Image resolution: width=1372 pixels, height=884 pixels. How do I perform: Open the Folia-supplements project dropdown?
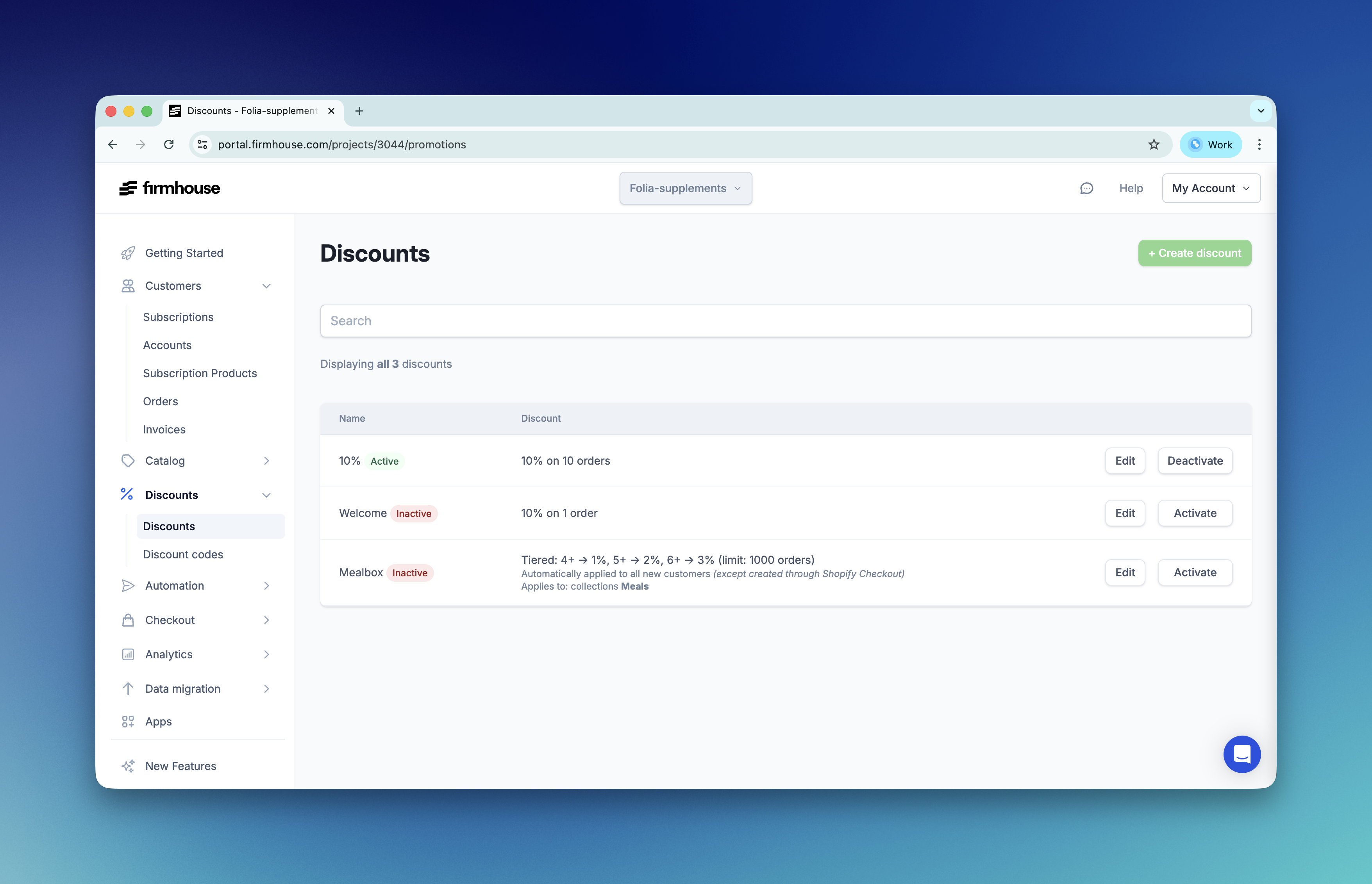(685, 188)
